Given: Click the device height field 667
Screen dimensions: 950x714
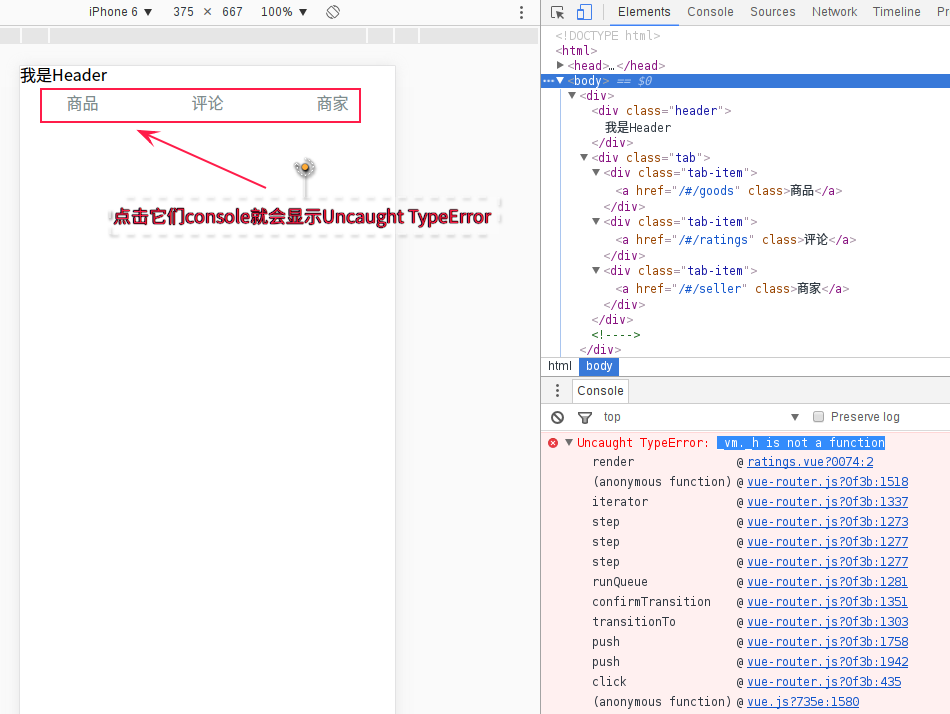Looking at the screenshot, I should (x=232, y=12).
